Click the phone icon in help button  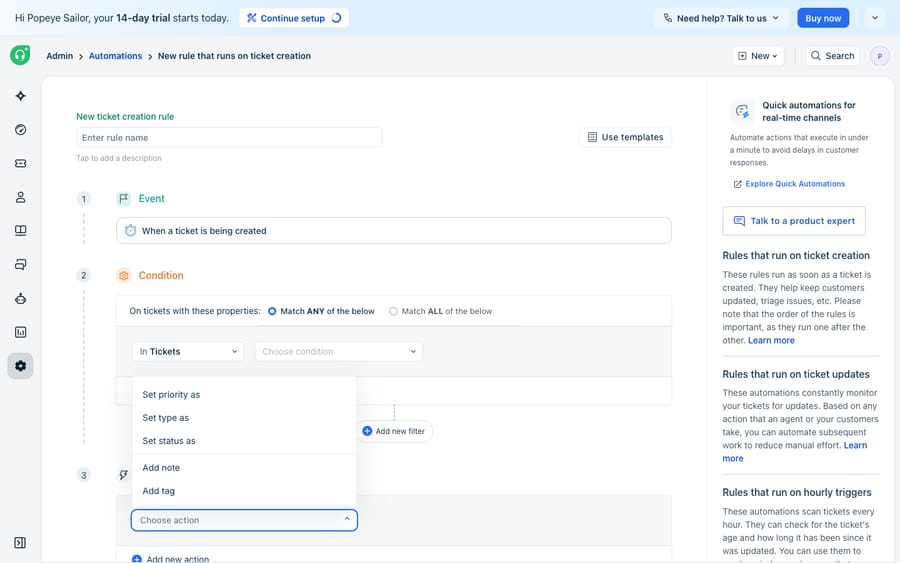click(668, 18)
